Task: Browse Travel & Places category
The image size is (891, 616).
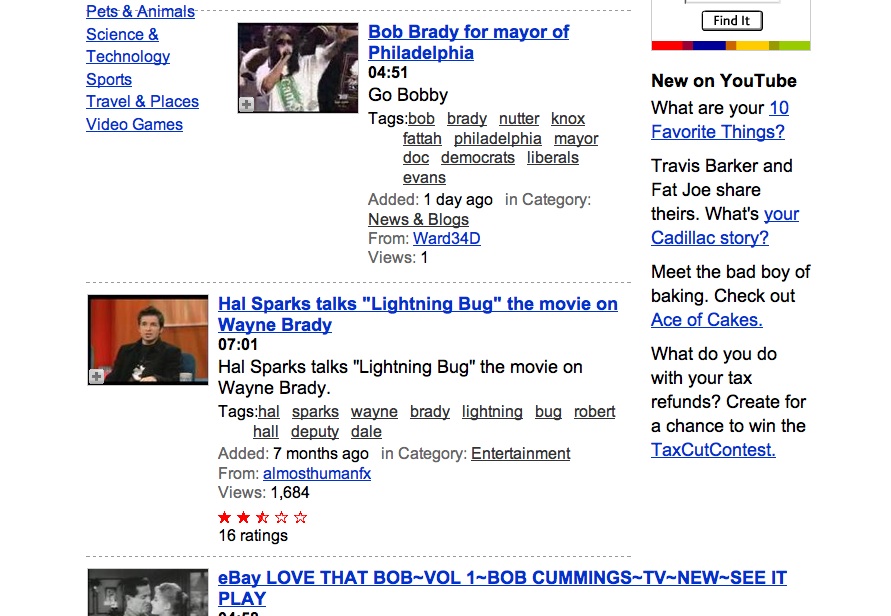Action: click(142, 102)
